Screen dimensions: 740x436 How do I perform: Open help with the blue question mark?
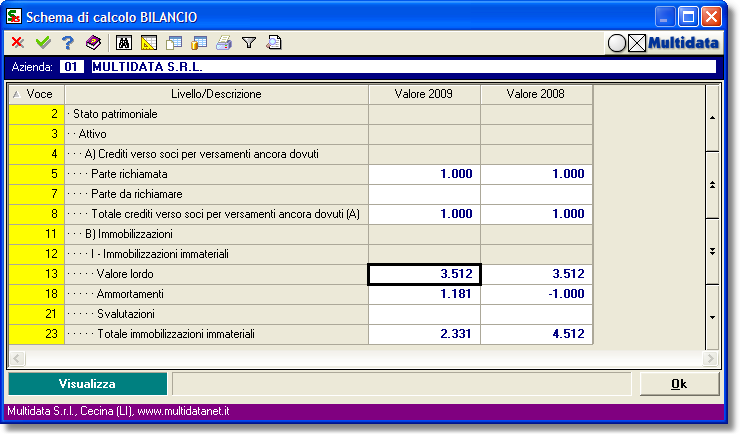click(68, 42)
